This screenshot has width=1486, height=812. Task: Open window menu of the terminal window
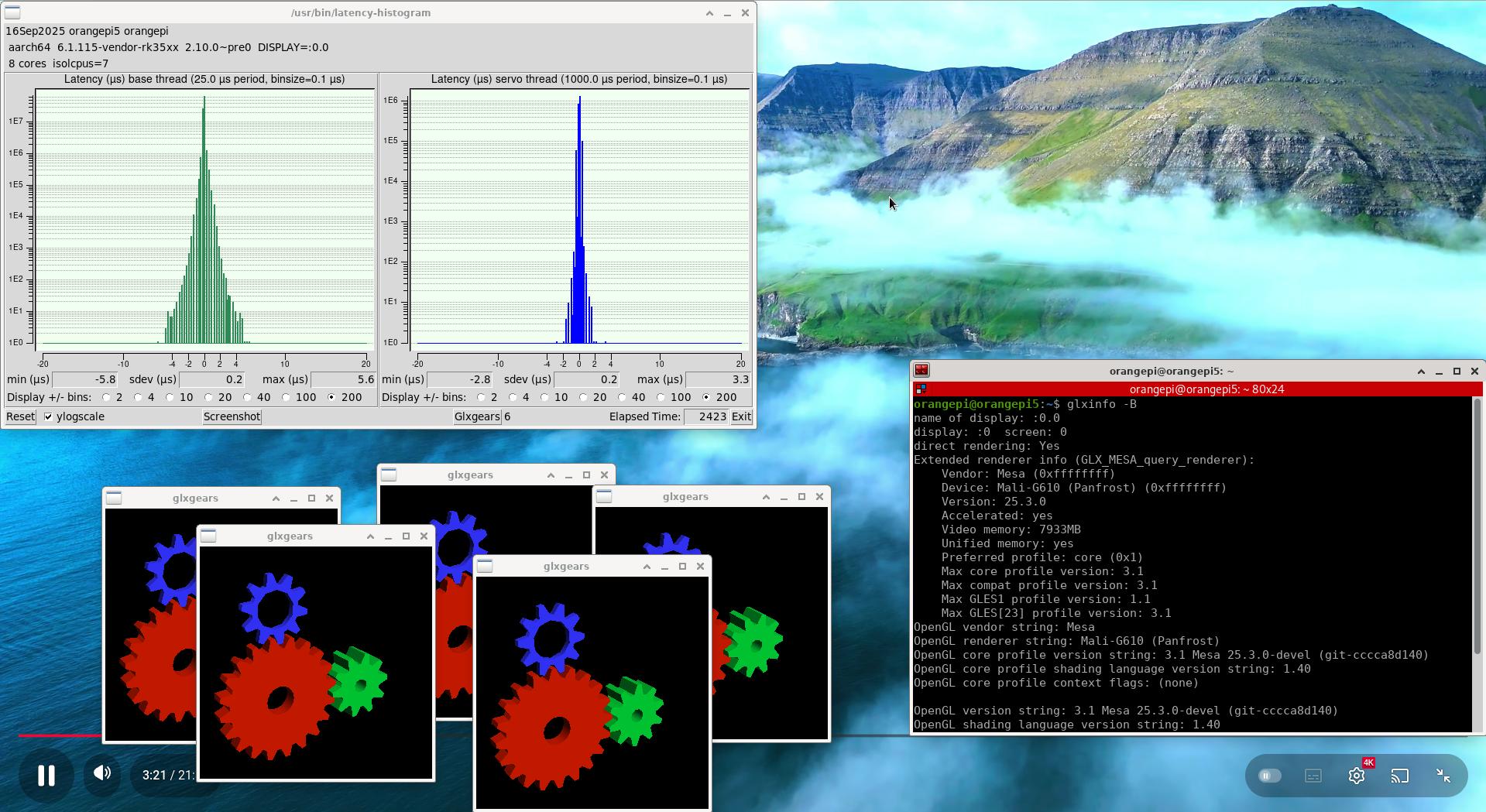point(921,371)
